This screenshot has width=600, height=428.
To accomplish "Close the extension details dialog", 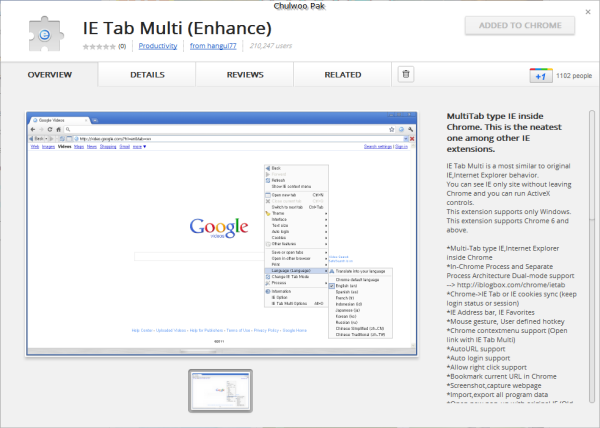I will coord(588,12).
